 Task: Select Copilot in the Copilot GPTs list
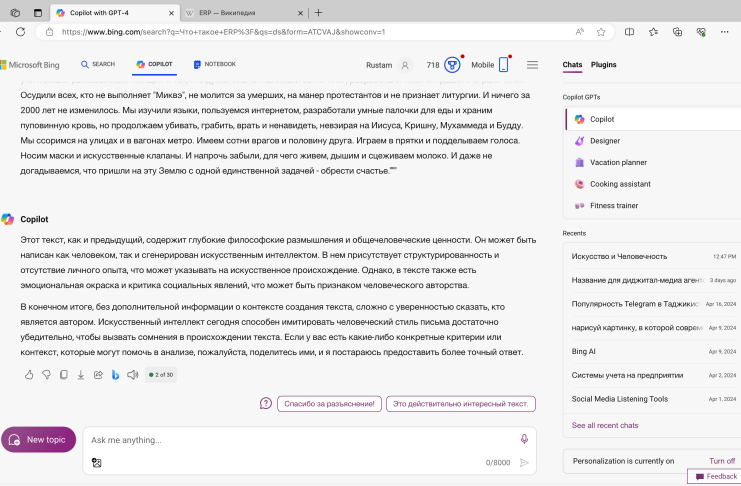653,119
